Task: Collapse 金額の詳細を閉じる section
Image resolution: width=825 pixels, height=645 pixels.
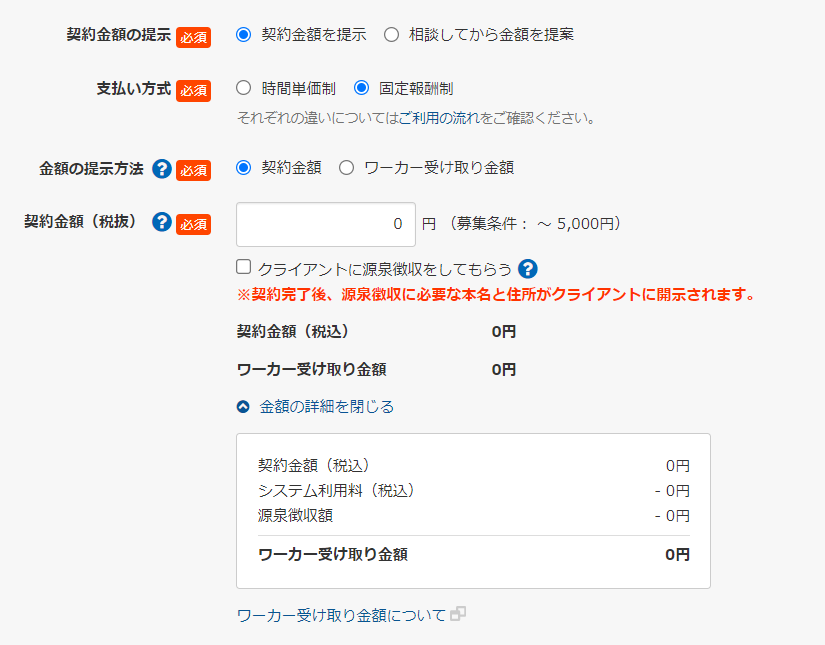Action: tap(316, 407)
